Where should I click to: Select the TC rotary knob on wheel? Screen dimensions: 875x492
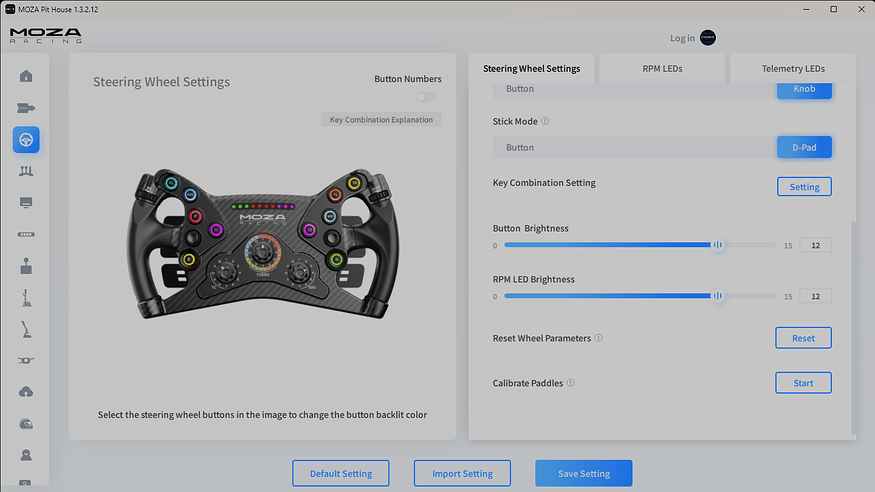tap(225, 272)
